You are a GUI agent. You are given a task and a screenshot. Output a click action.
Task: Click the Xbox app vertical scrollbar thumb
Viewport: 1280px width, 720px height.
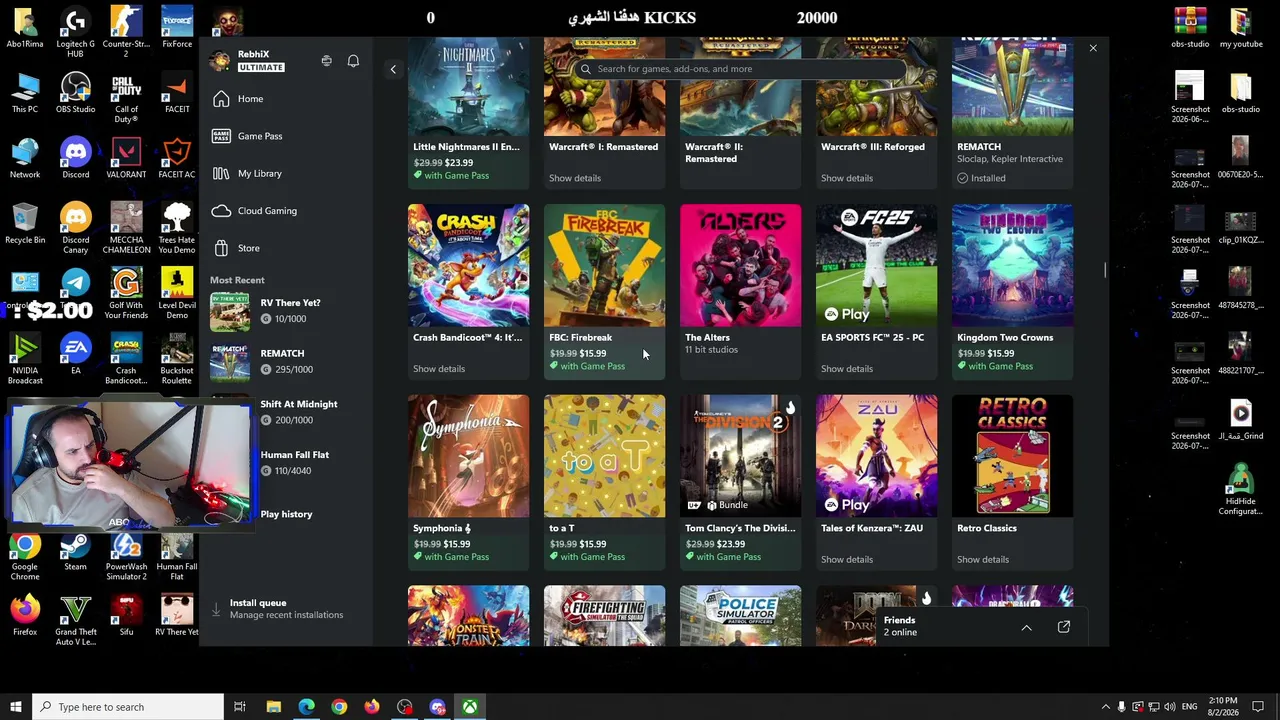click(x=1105, y=270)
